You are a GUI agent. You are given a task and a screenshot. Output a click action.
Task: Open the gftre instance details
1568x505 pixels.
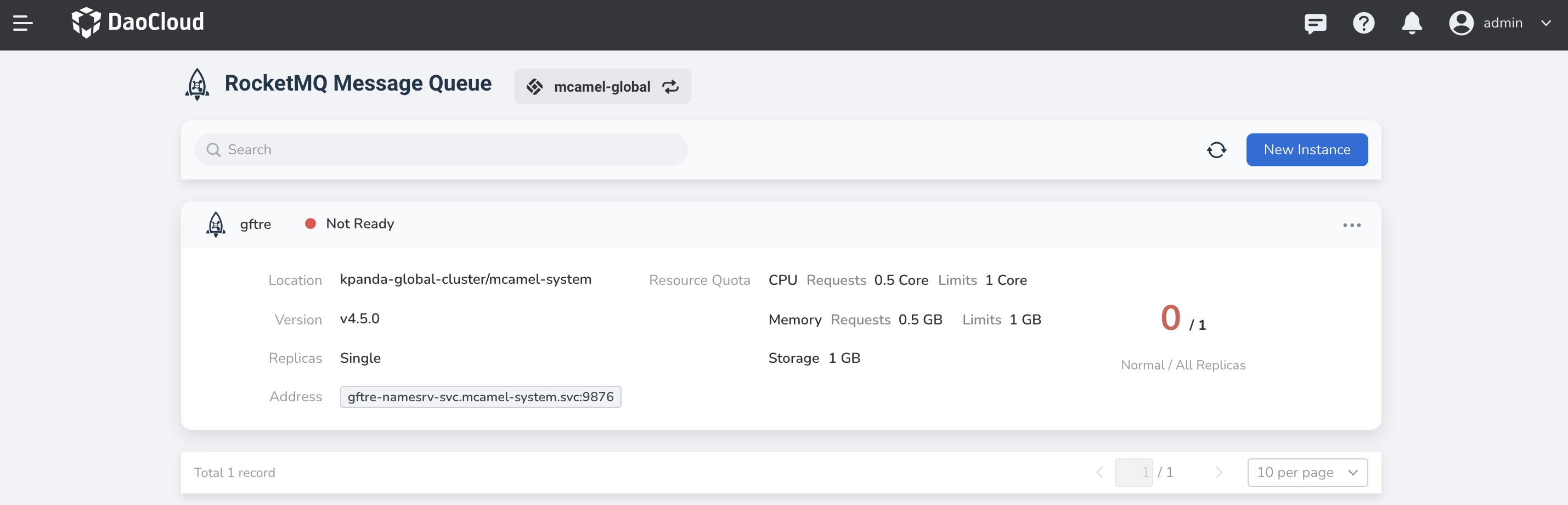pyautogui.click(x=256, y=224)
